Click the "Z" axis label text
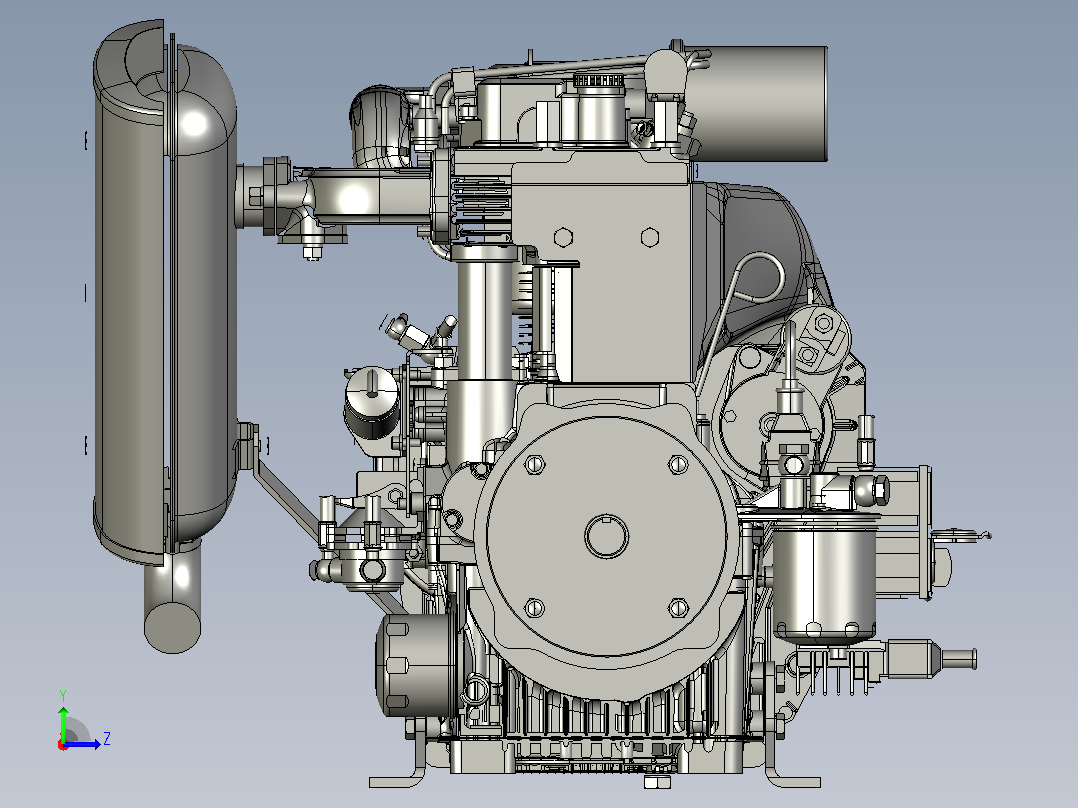This screenshot has height=808, width=1078. click(x=107, y=739)
